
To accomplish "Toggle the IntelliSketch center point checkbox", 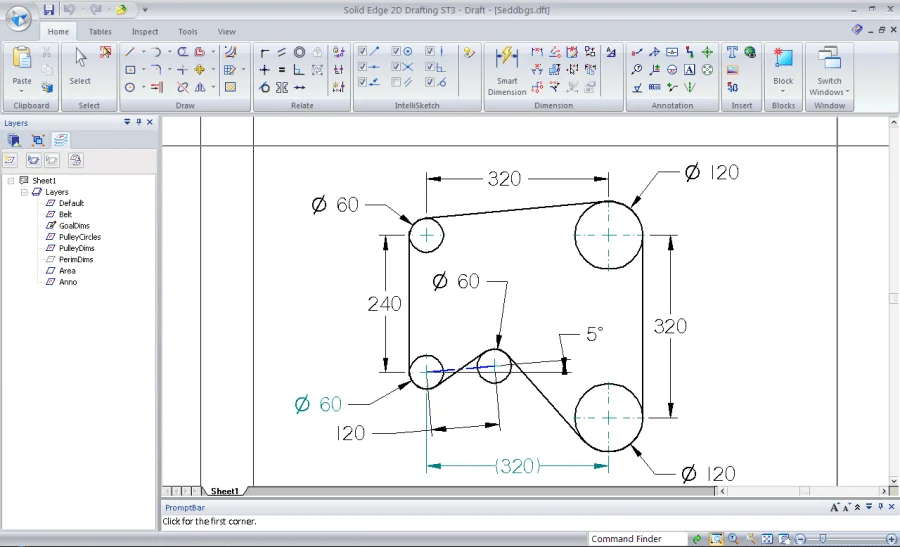I will [395, 52].
